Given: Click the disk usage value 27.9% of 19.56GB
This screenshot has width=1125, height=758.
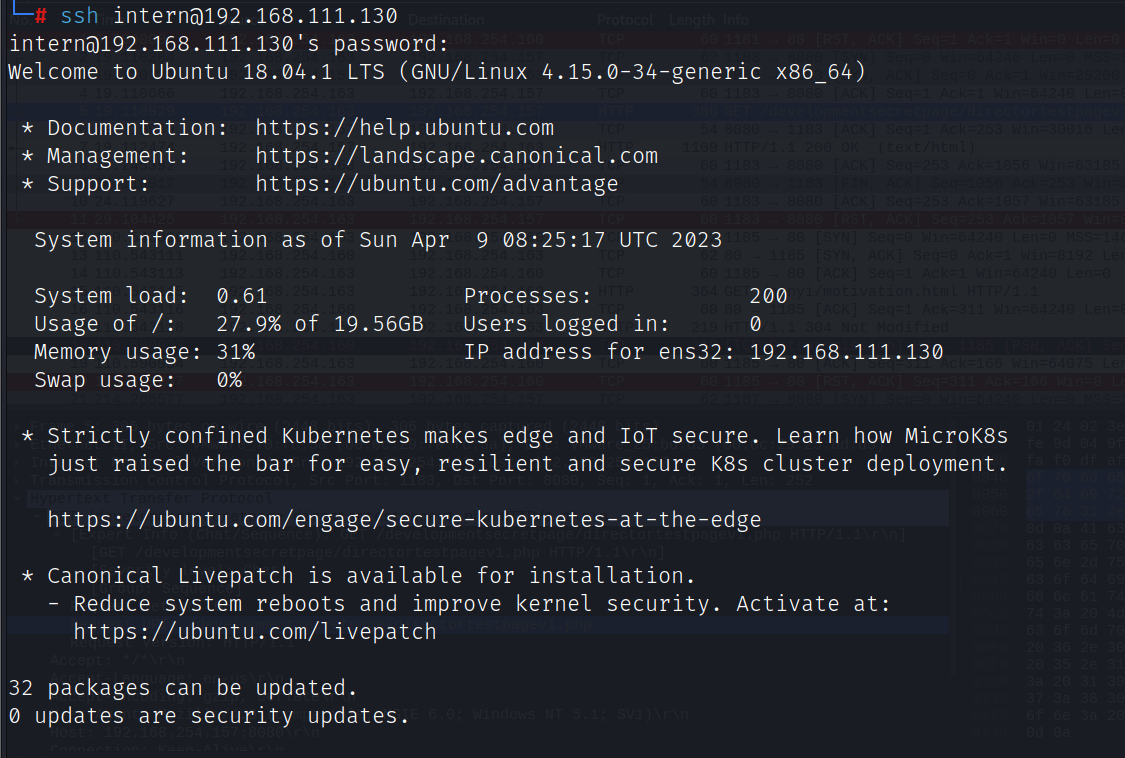Looking at the screenshot, I should (x=320, y=324).
